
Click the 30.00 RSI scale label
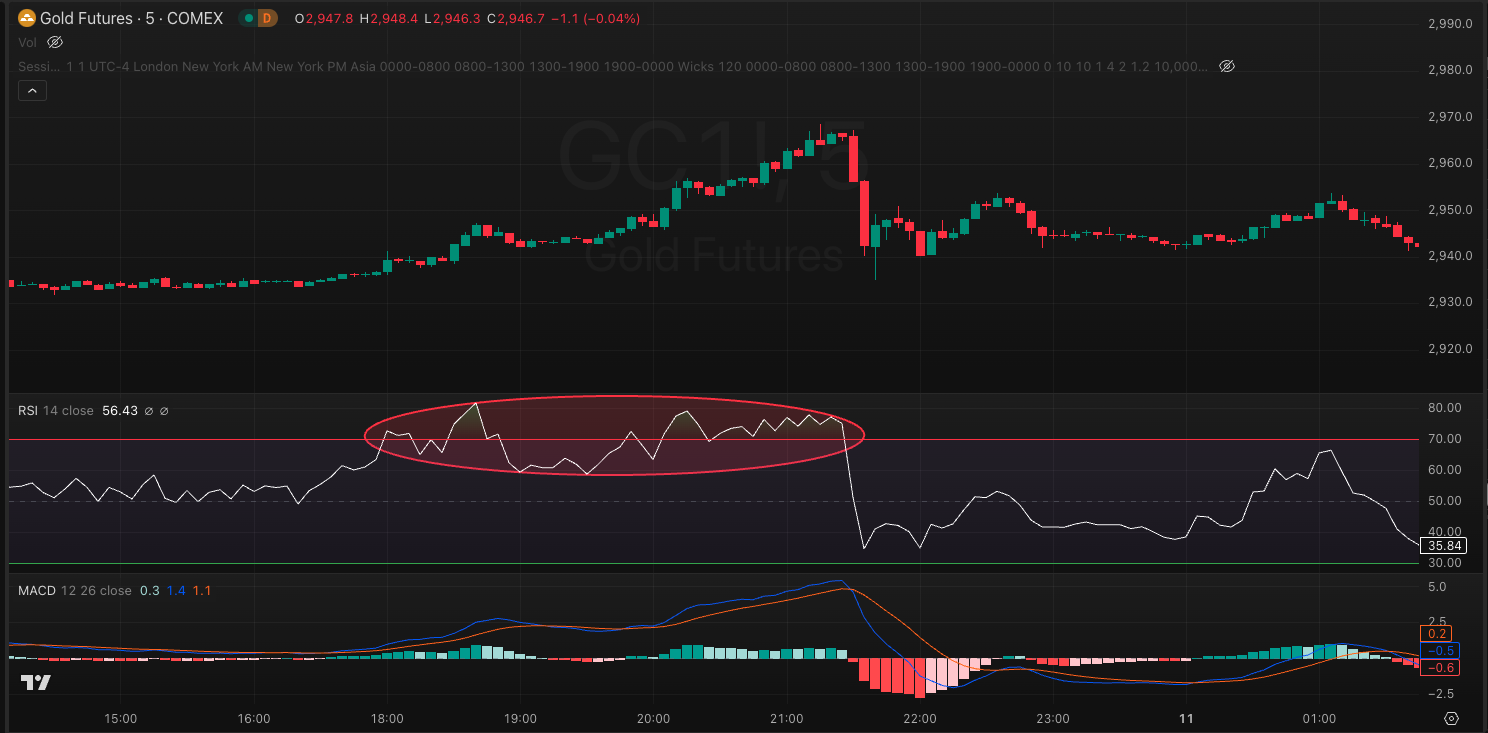1446,563
